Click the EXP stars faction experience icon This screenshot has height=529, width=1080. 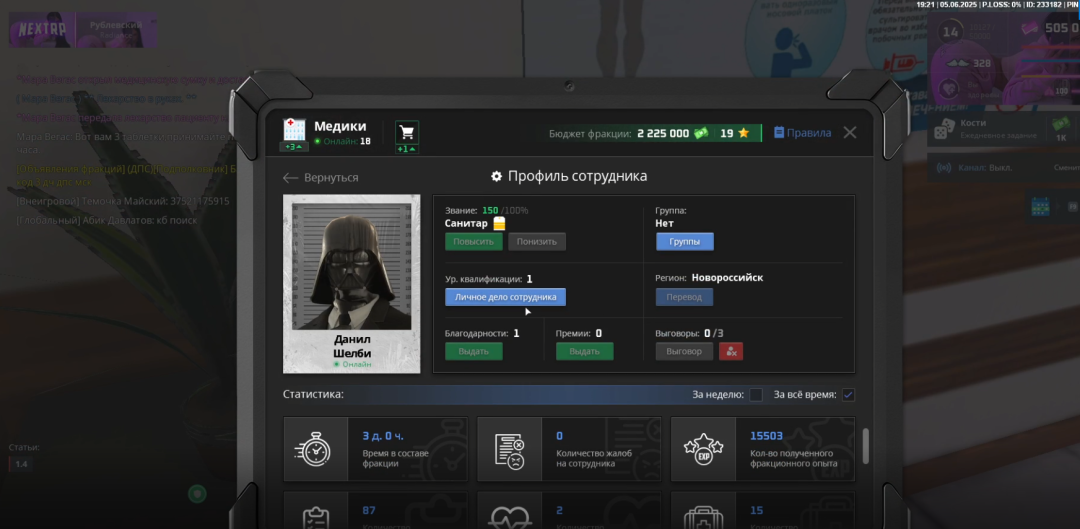(703, 450)
